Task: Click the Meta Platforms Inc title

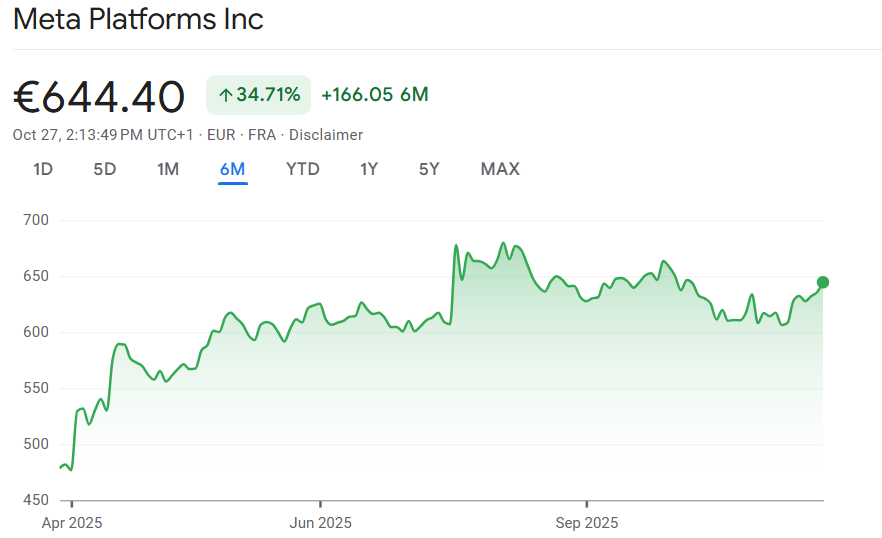Action: pos(138,19)
